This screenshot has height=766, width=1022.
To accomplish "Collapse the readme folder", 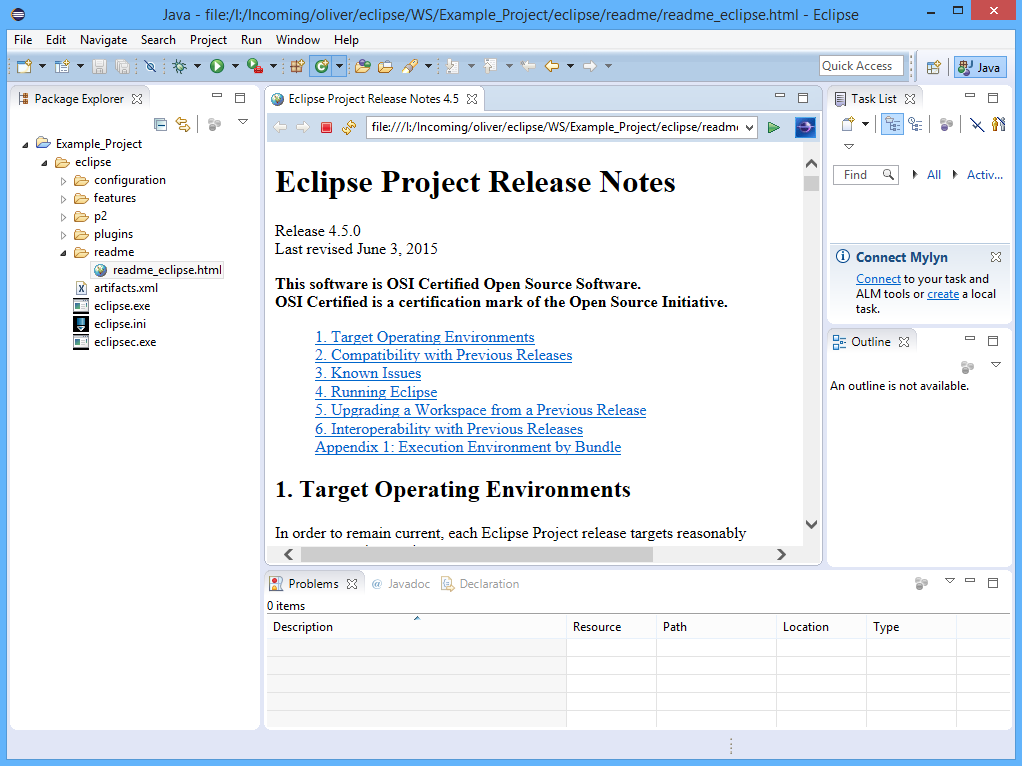I will click(x=63, y=253).
